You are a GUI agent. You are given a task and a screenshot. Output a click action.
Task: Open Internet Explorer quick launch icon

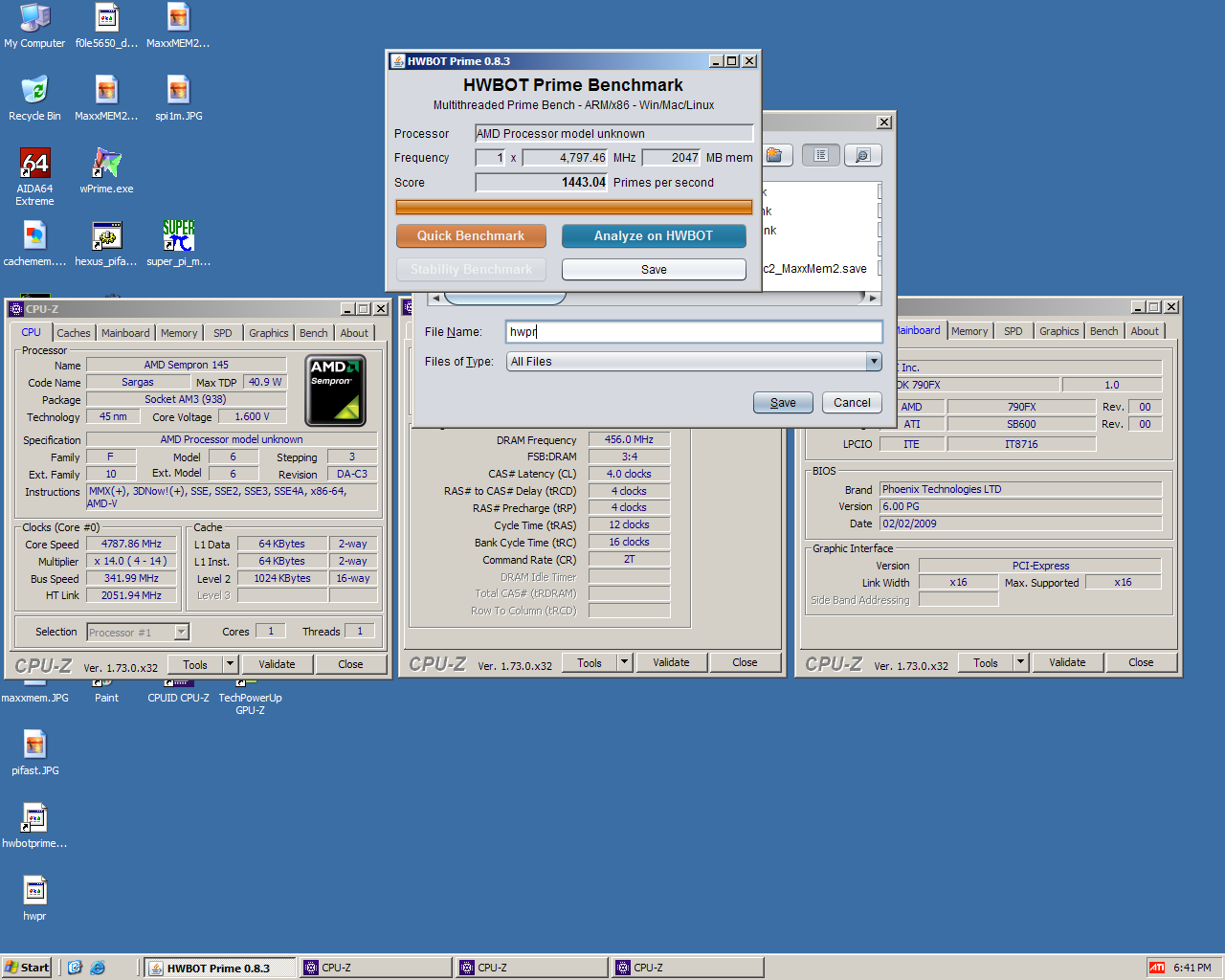[x=98, y=968]
